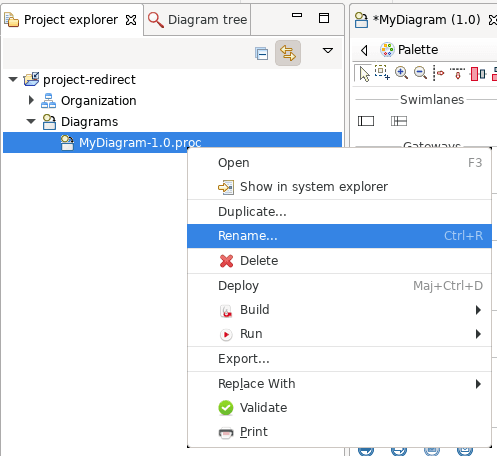
Task: Click the Palette header icon
Action: (x=387, y=50)
